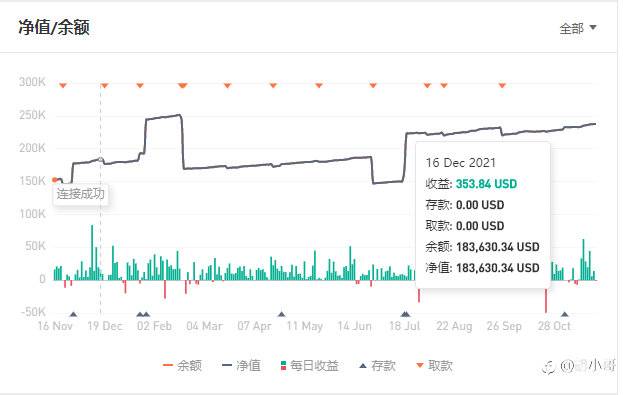The height and width of the screenshot is (395, 623).
Task: Click the 04 Mar x-axis label
Action: (x=205, y=326)
